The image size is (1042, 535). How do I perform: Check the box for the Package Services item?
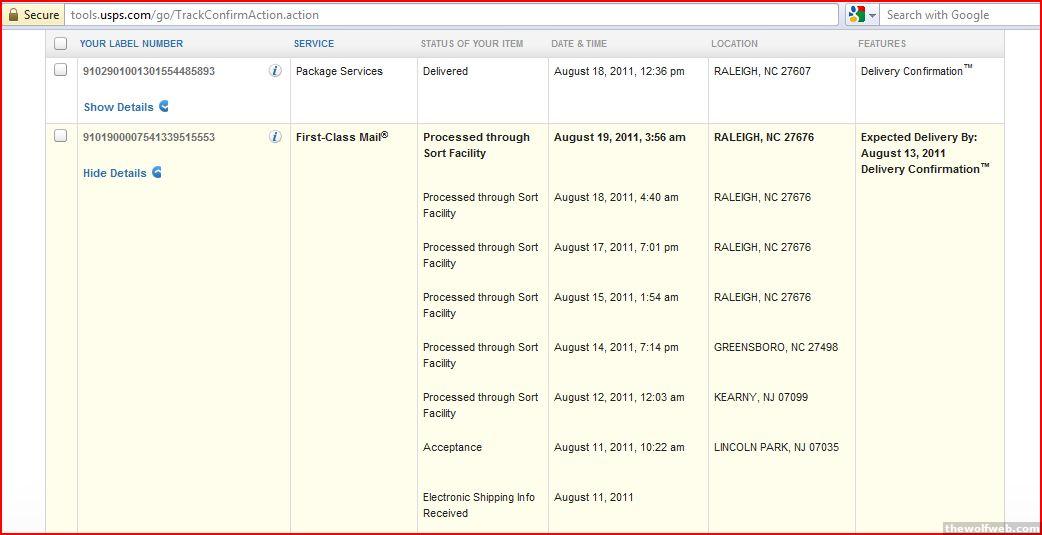[61, 71]
